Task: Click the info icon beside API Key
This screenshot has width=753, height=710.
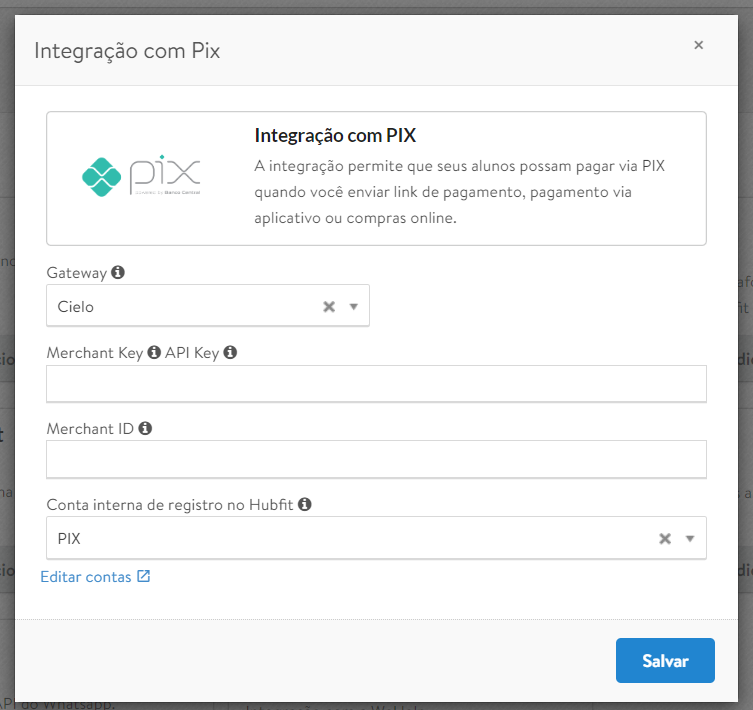Action: 230,352
